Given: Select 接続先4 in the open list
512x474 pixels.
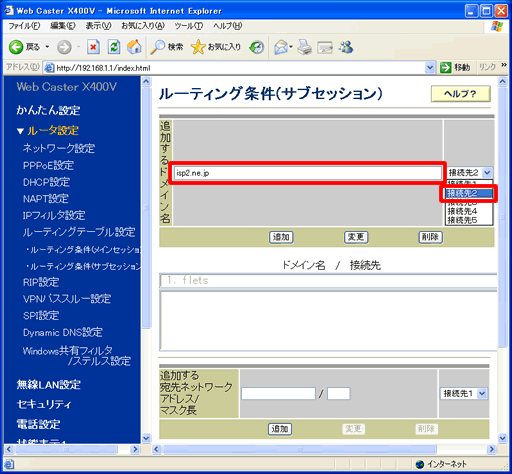Looking at the screenshot, I should [469, 211].
